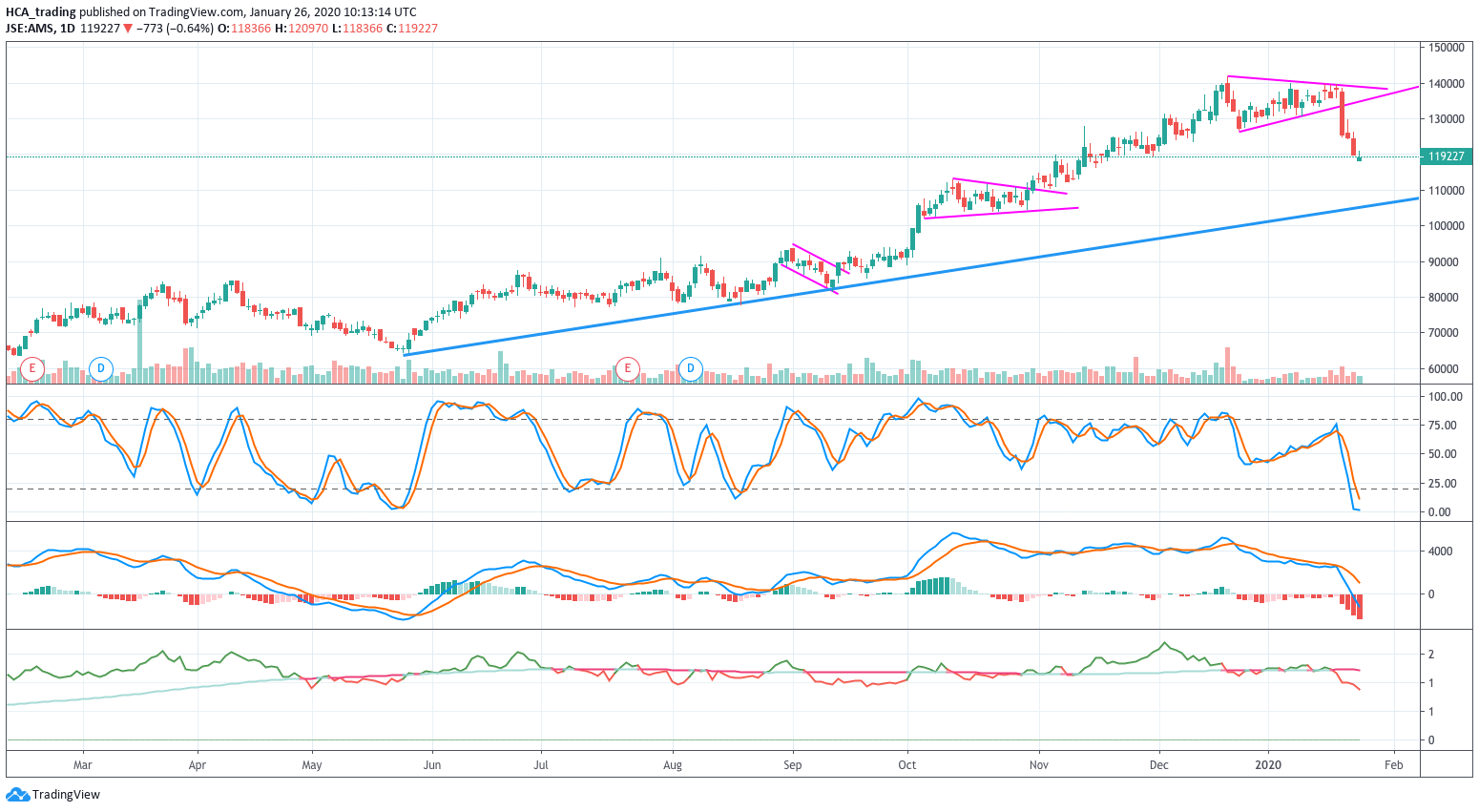Click the HCA_trading author name
Screen dimensions: 1479x812
pyautogui.click(x=41, y=12)
